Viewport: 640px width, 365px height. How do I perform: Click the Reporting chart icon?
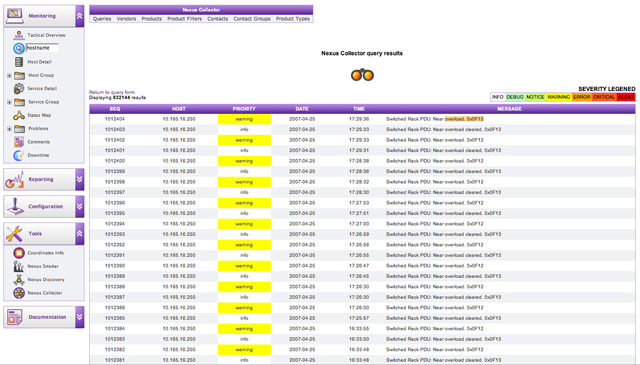[14, 180]
